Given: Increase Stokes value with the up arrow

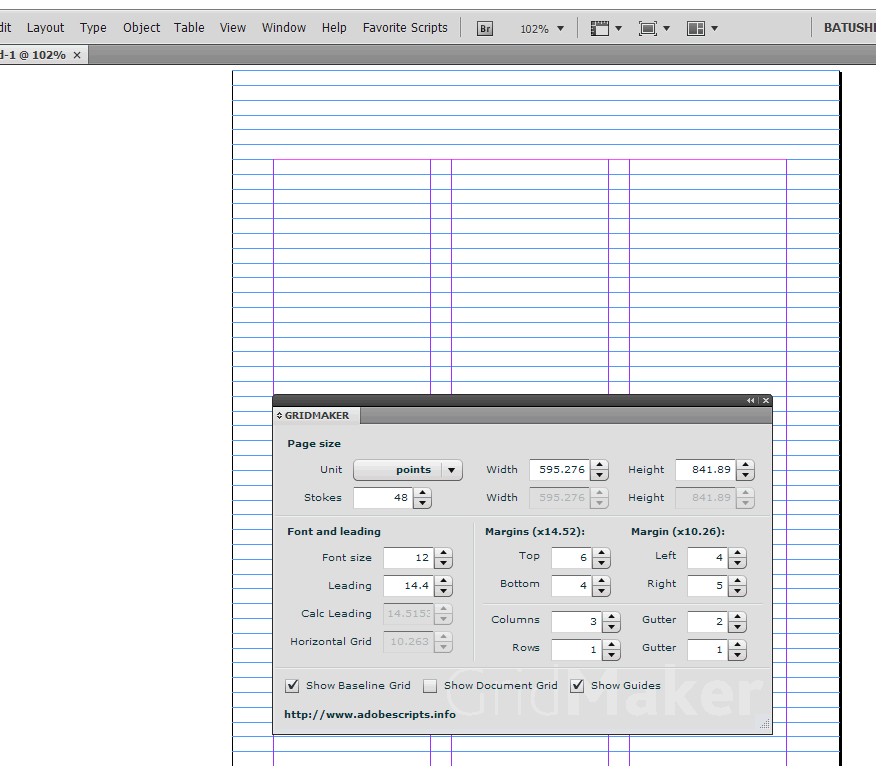Looking at the screenshot, I should [x=422, y=493].
